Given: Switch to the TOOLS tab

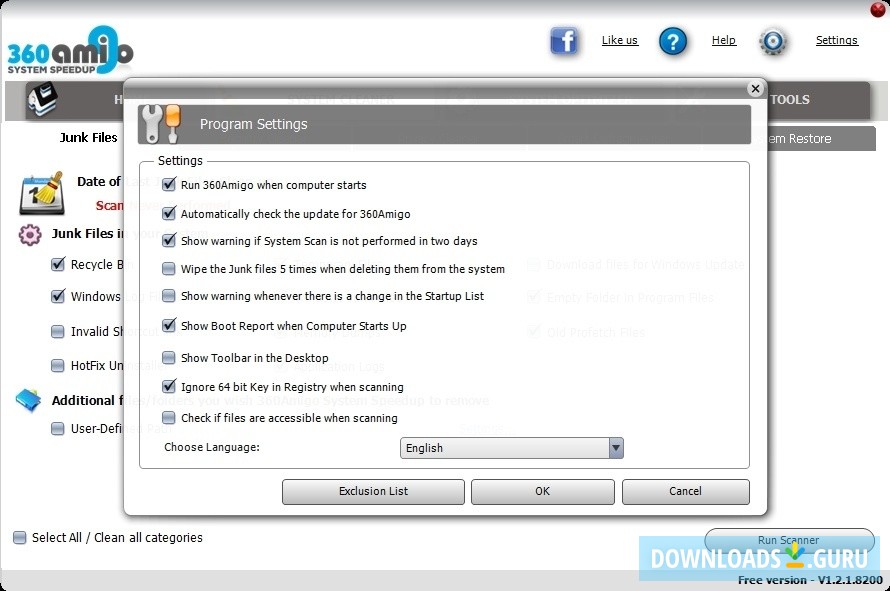Looking at the screenshot, I should pos(790,99).
